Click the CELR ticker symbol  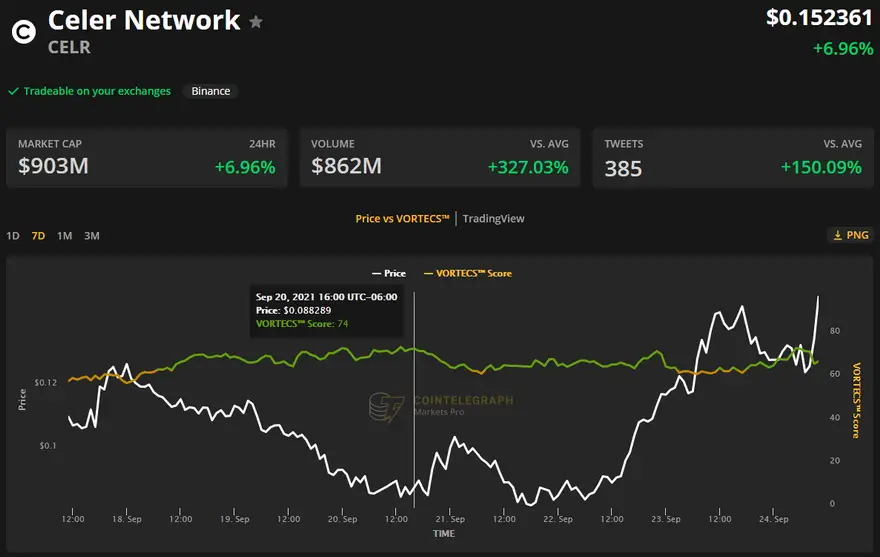pos(69,47)
